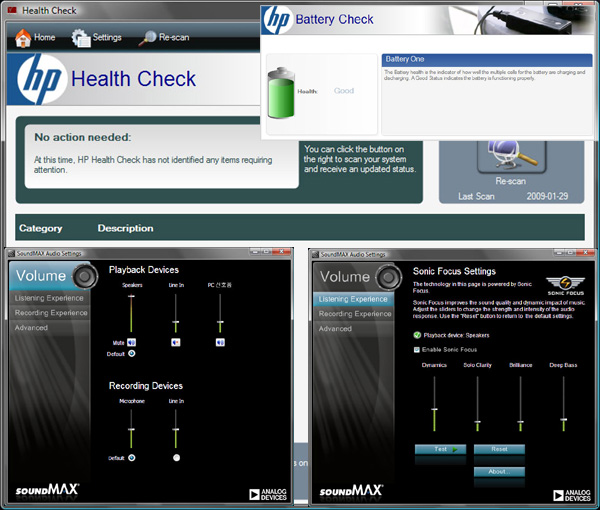
Task: Open Listening Experience in right SoundMAX window
Action: [x=354, y=299]
